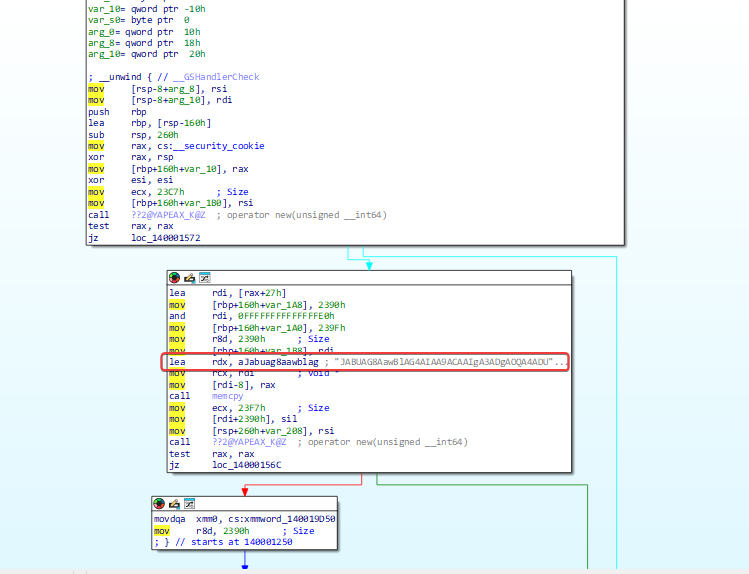Click operator new call in the top block
Screen dimensions: 749x574
coord(237,215)
